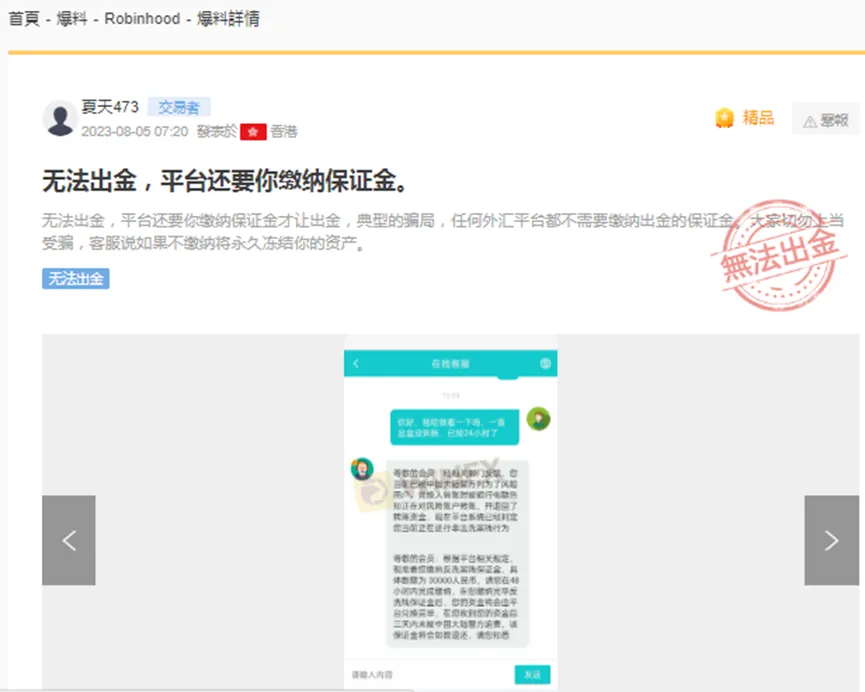
Task: Select the post description paragraph text
Action: click(x=442, y=232)
